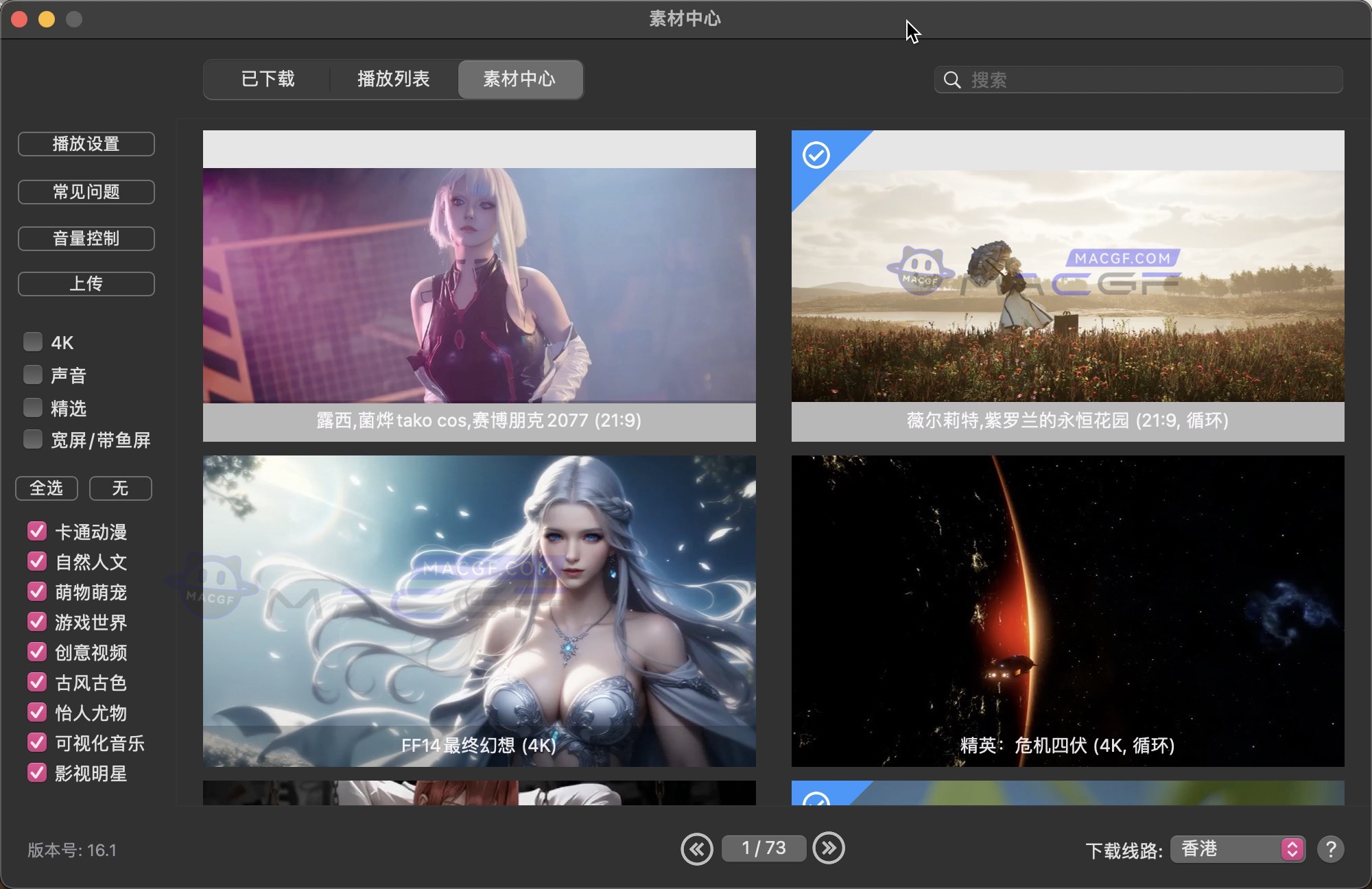
Task: Deselect the checkmark badge on 薇尔莉特 wallpaper
Action: [x=816, y=155]
